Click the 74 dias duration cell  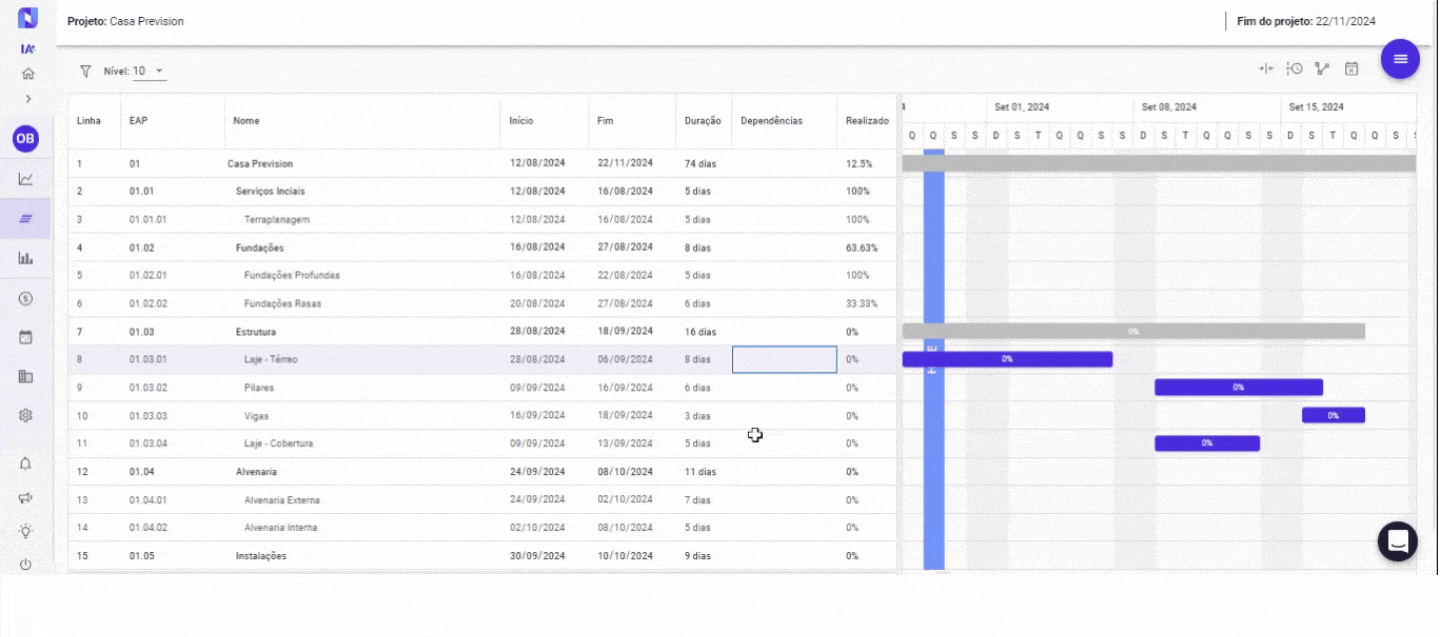pyautogui.click(x=700, y=163)
